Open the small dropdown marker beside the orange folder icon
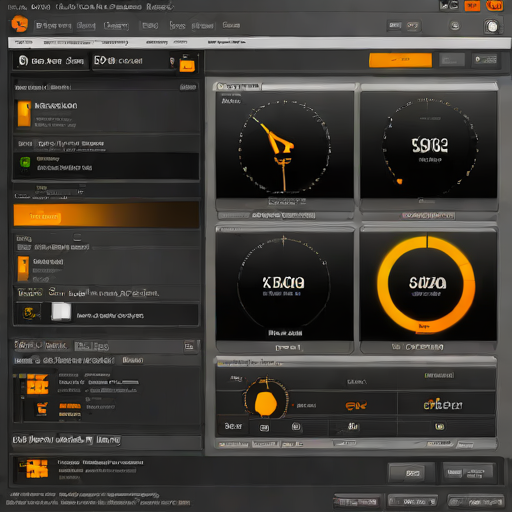The height and width of the screenshot is (512, 512). pos(172,61)
